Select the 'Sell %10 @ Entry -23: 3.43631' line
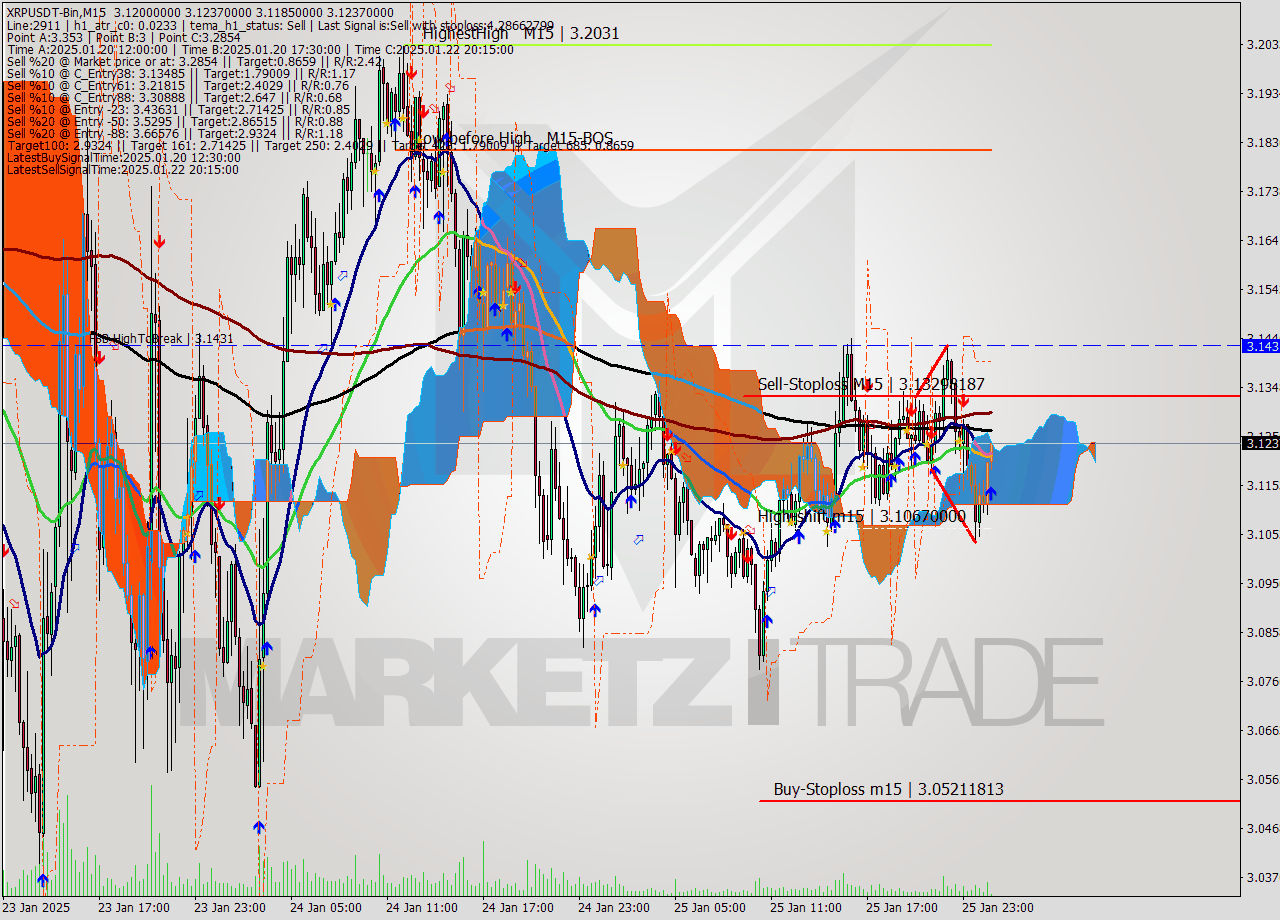1280x920 pixels. point(178,109)
